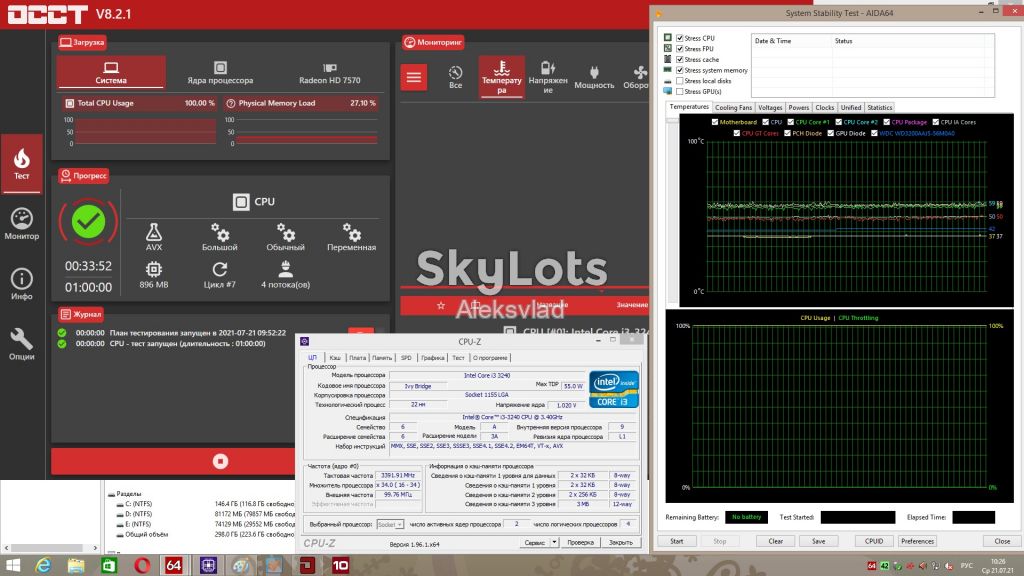Click the Start button in AIDA64
Screen dimensions: 1024x576
click(677, 541)
